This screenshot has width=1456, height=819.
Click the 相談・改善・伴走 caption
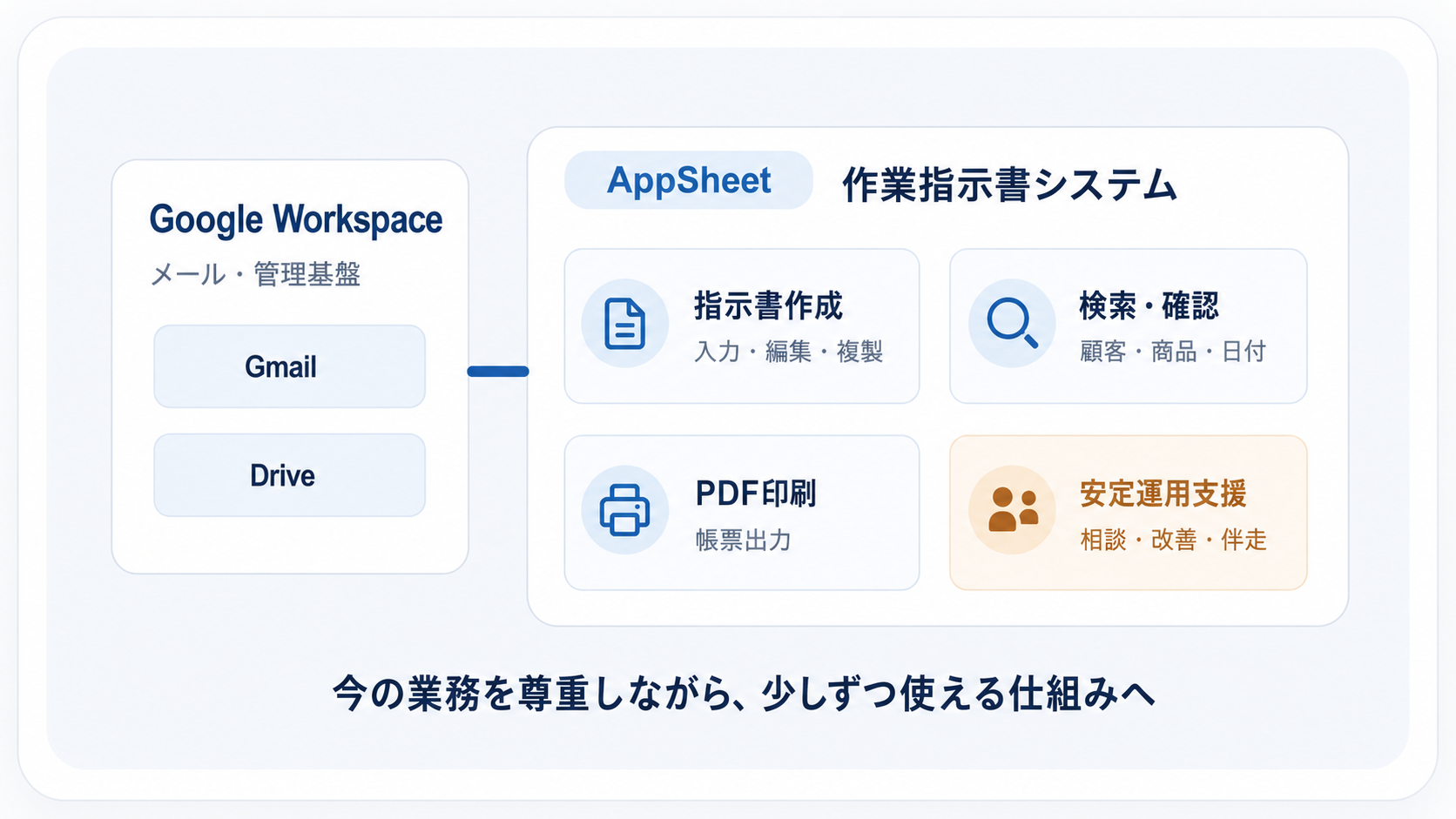pyautogui.click(x=1173, y=540)
